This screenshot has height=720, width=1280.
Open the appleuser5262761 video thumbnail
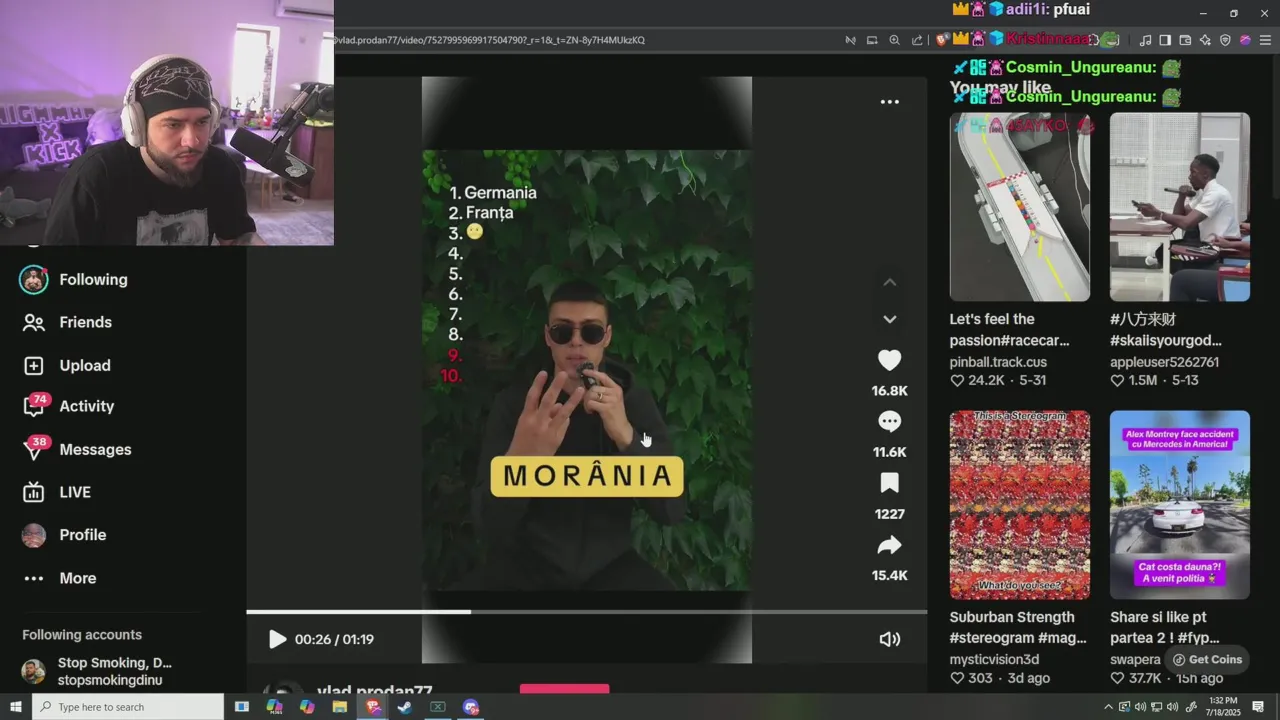pos(1179,207)
